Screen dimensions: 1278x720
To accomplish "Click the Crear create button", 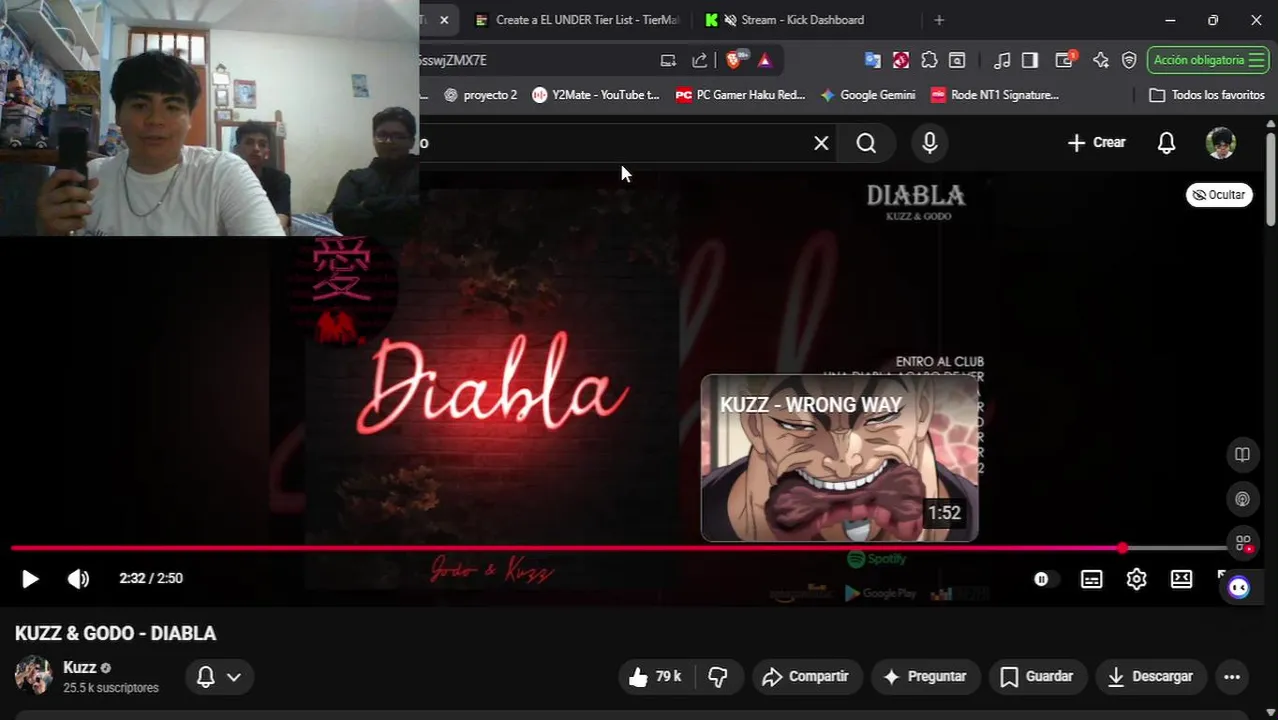I will pyautogui.click(x=1096, y=143).
